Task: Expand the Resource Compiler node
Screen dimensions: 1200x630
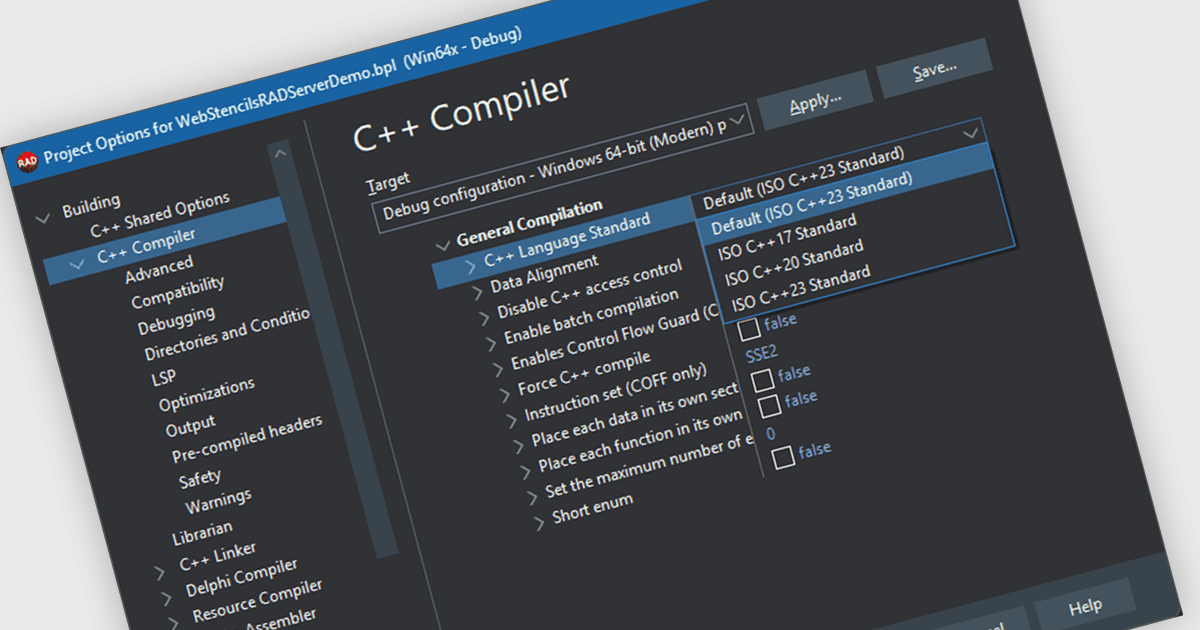Action: pyautogui.click(x=174, y=623)
